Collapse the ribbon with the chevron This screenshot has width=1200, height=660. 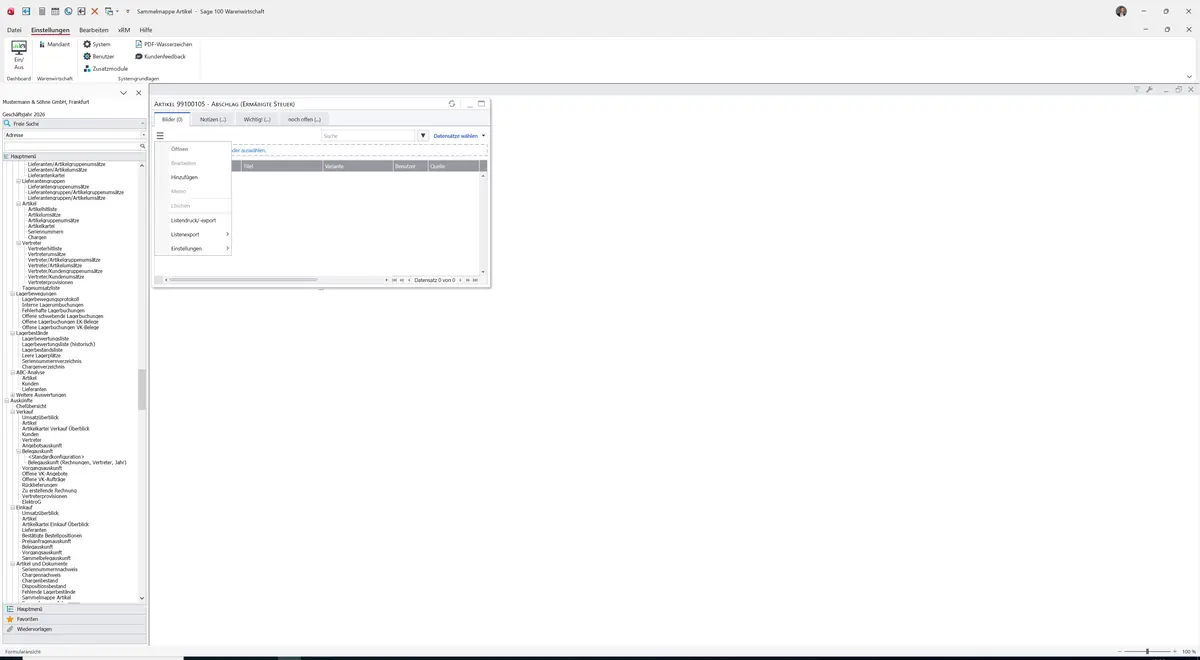1189,76
